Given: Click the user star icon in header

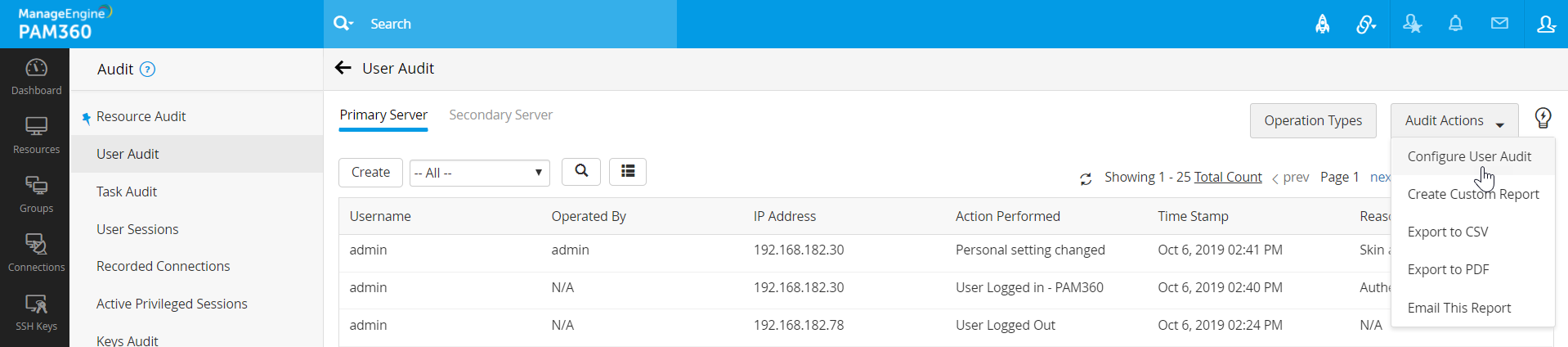Looking at the screenshot, I should pyautogui.click(x=1412, y=24).
